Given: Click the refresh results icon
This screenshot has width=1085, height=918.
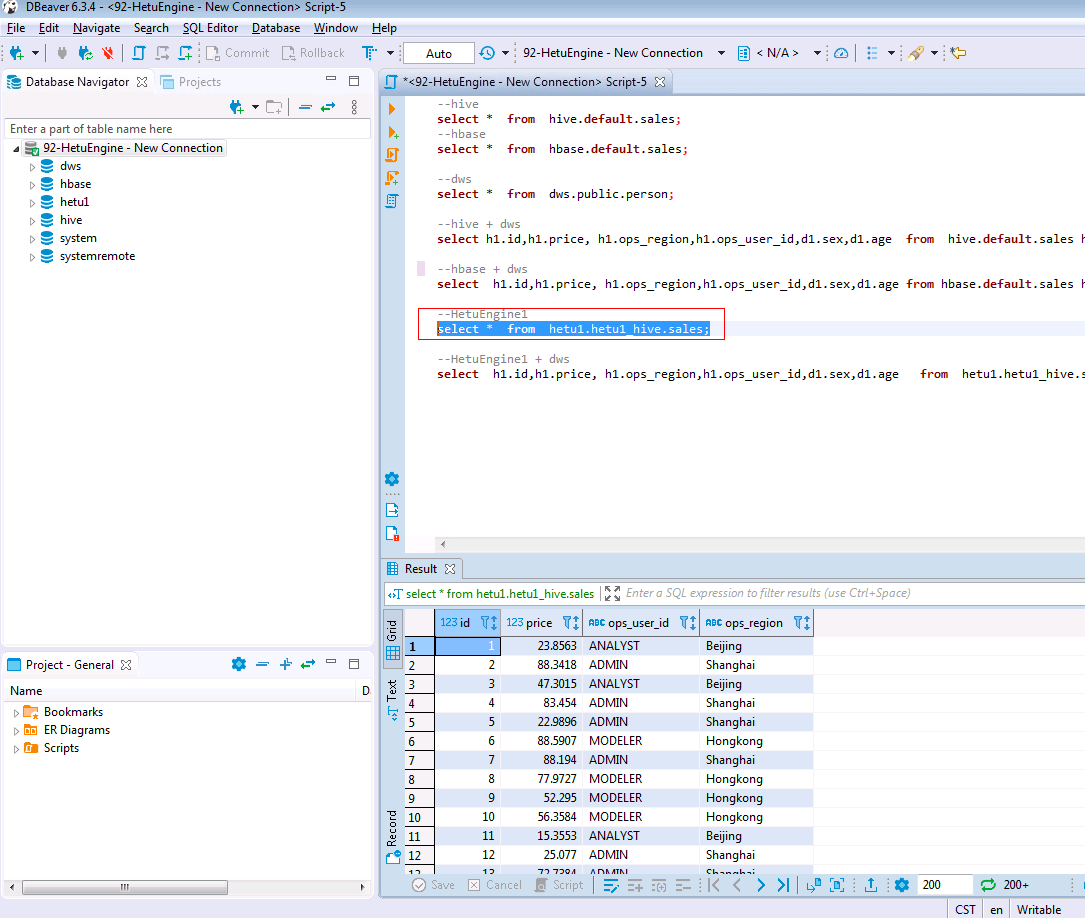Looking at the screenshot, I should point(988,885).
